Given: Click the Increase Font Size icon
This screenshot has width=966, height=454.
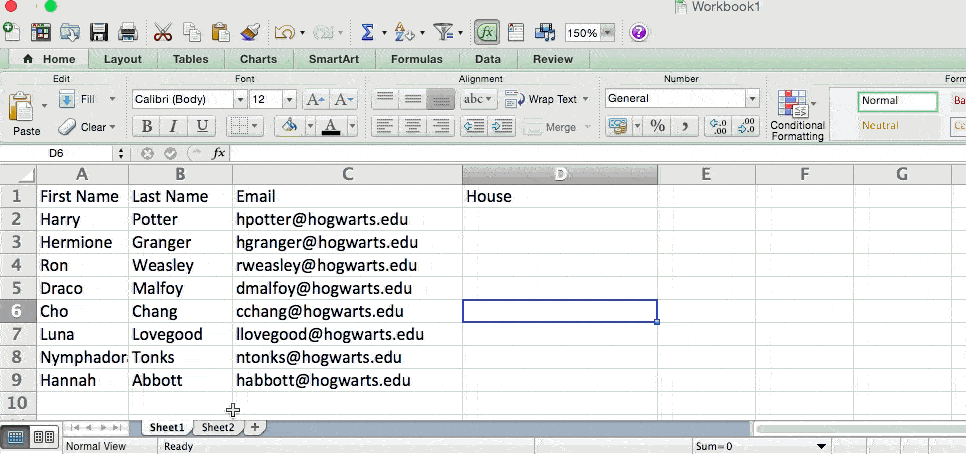Looking at the screenshot, I should tap(315, 99).
